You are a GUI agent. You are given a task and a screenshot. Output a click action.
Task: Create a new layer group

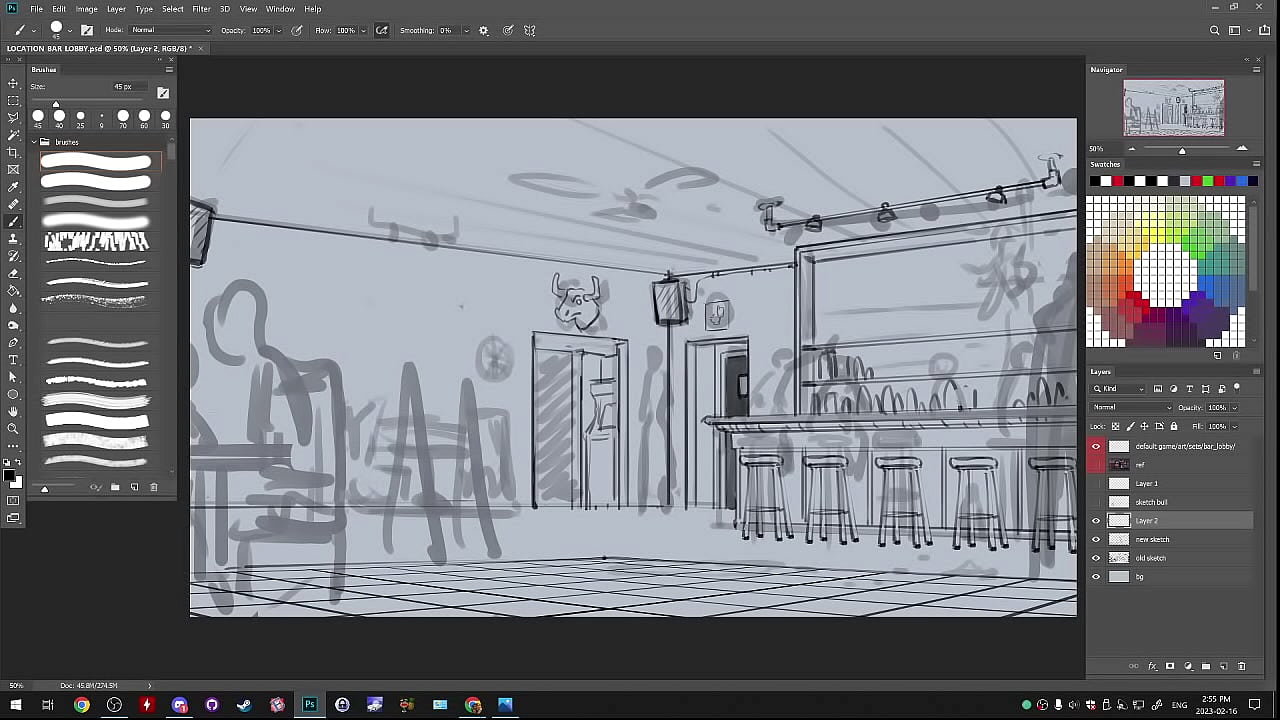click(1206, 666)
